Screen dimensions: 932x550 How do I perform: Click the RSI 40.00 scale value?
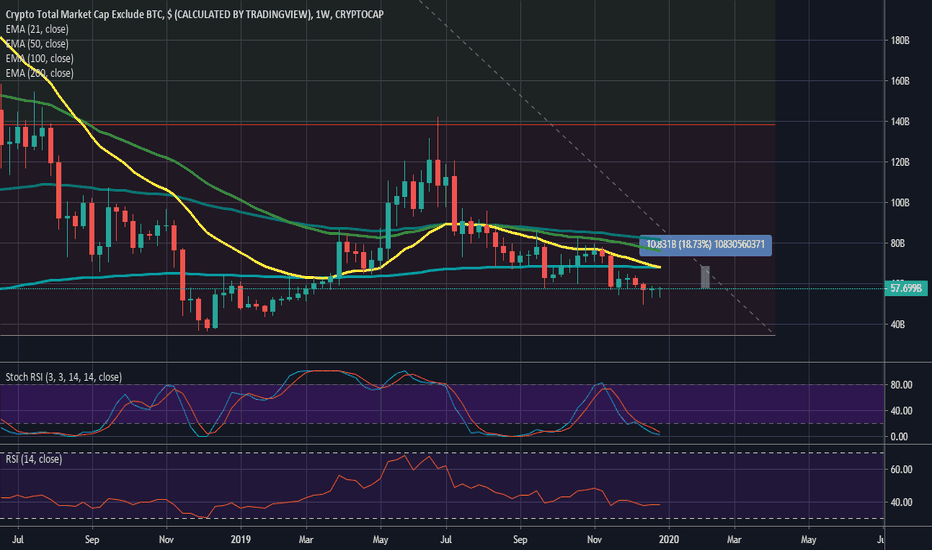(901, 502)
